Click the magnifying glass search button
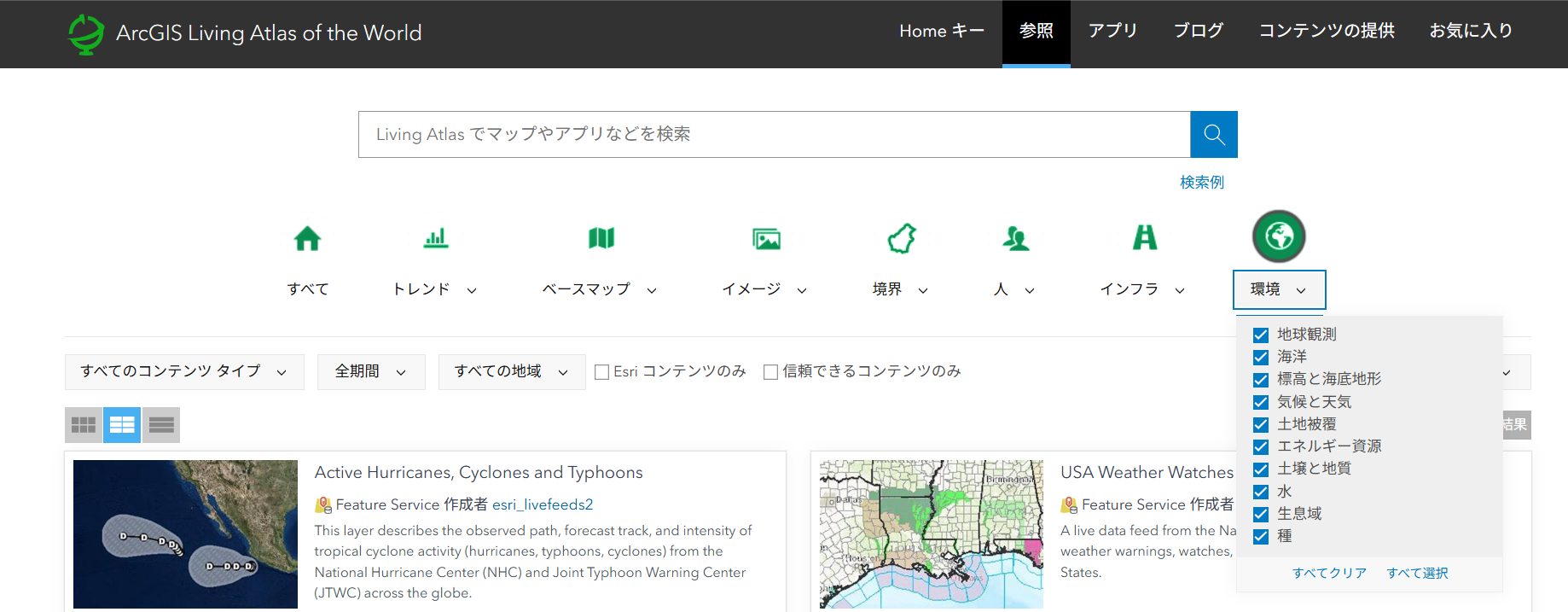 [x=1213, y=135]
